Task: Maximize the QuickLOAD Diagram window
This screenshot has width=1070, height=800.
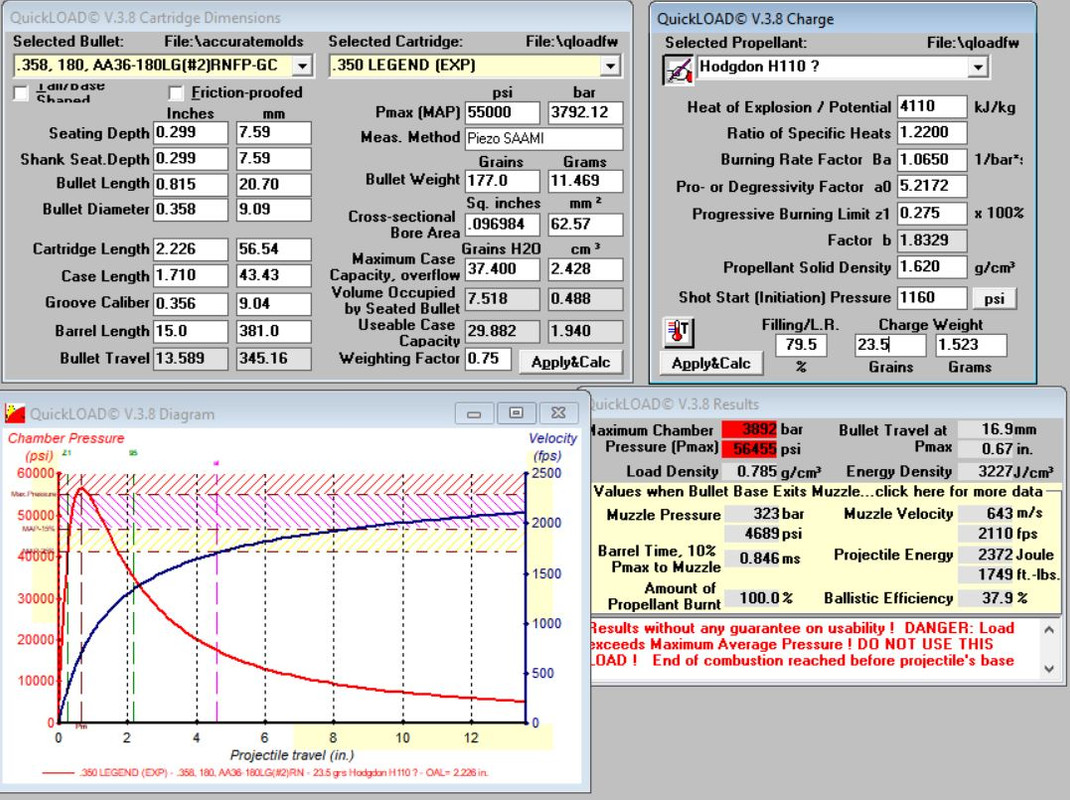Action: click(x=516, y=413)
